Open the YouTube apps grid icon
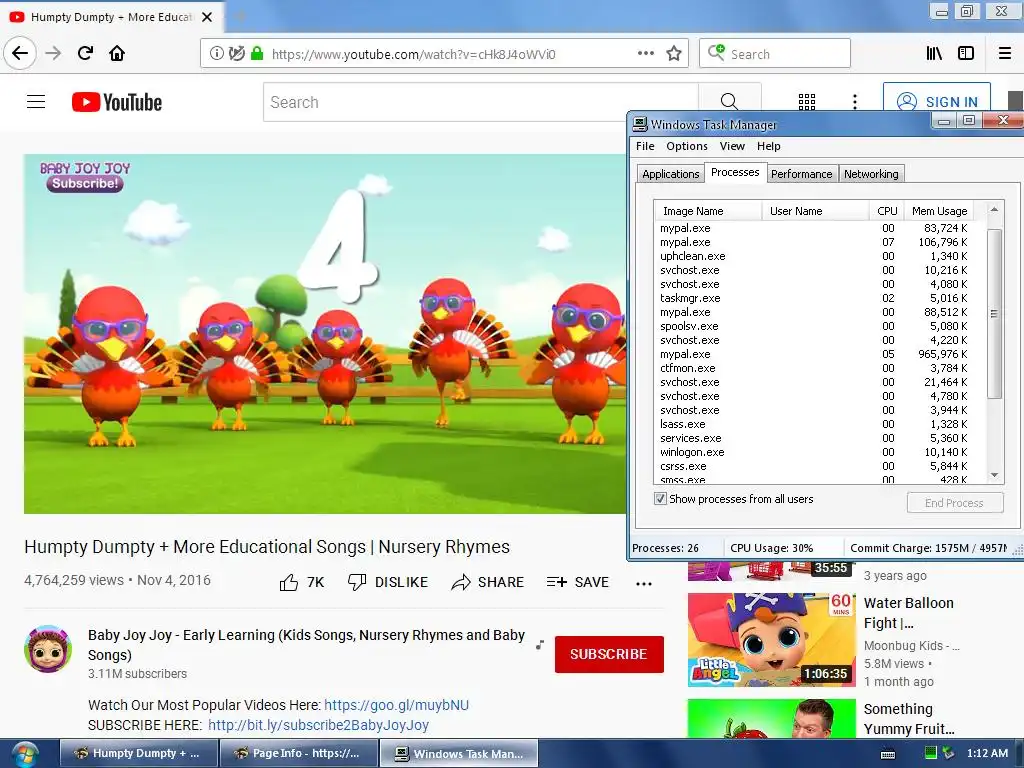 pos(807,102)
